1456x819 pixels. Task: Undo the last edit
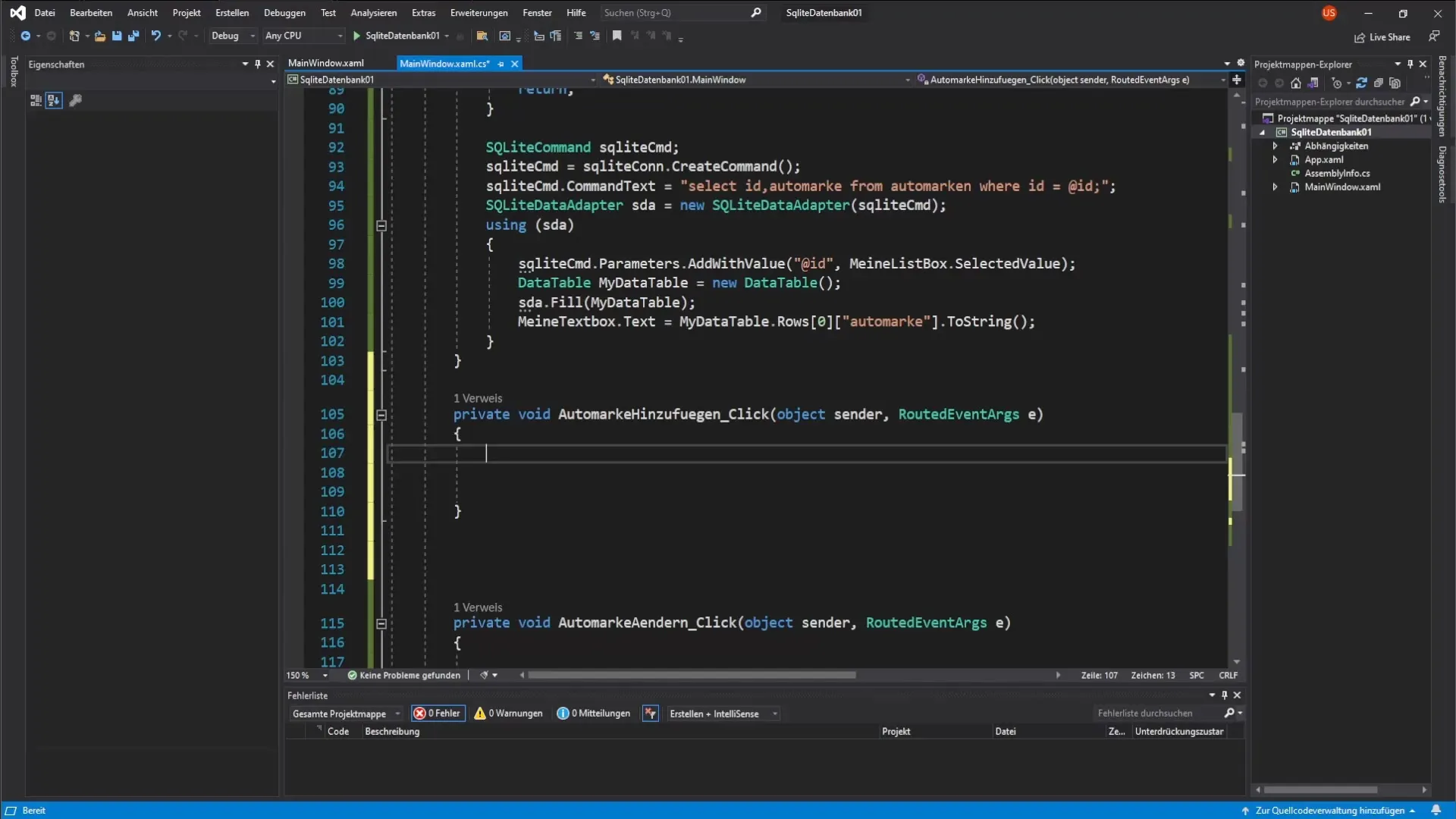click(x=155, y=36)
